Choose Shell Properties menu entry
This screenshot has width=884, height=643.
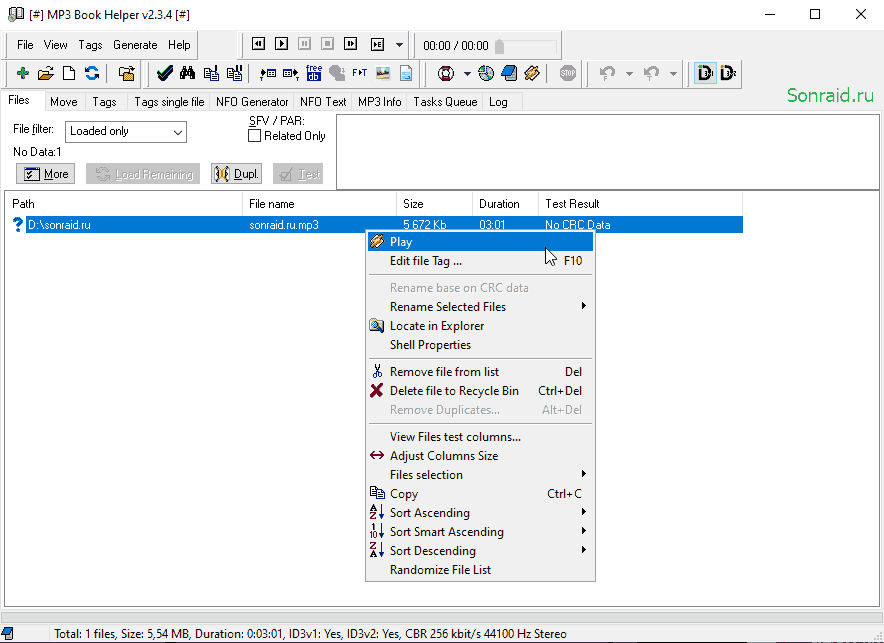(480, 345)
